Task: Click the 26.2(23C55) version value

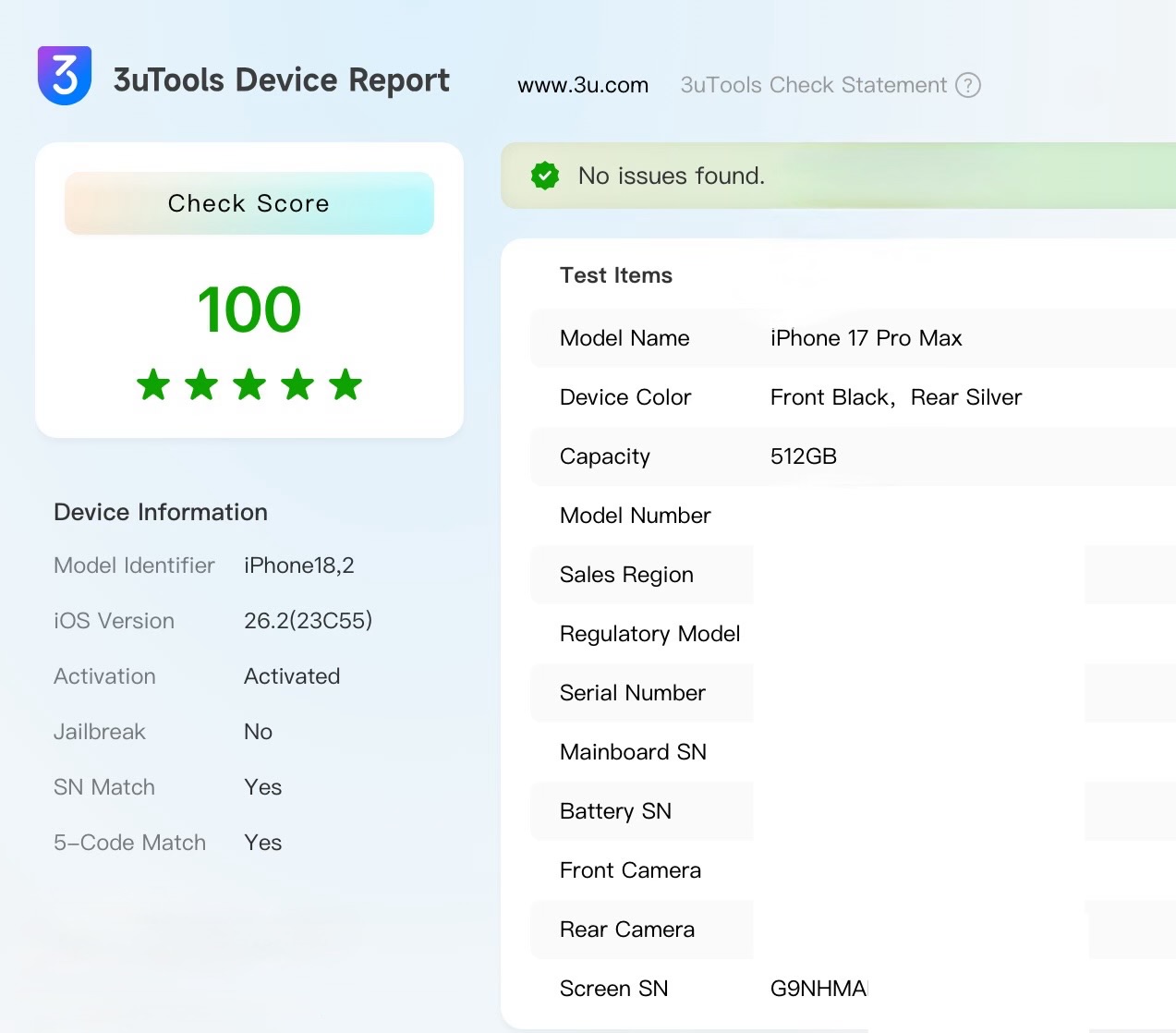Action: (309, 621)
